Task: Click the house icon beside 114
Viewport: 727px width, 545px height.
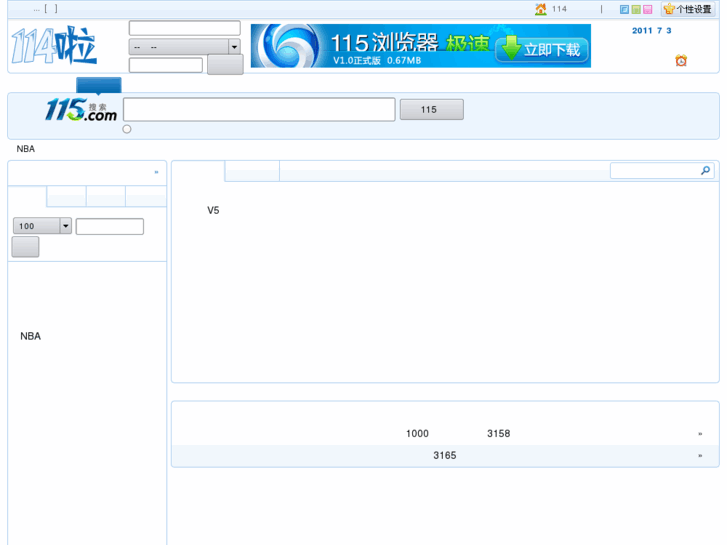Action: 541,9
